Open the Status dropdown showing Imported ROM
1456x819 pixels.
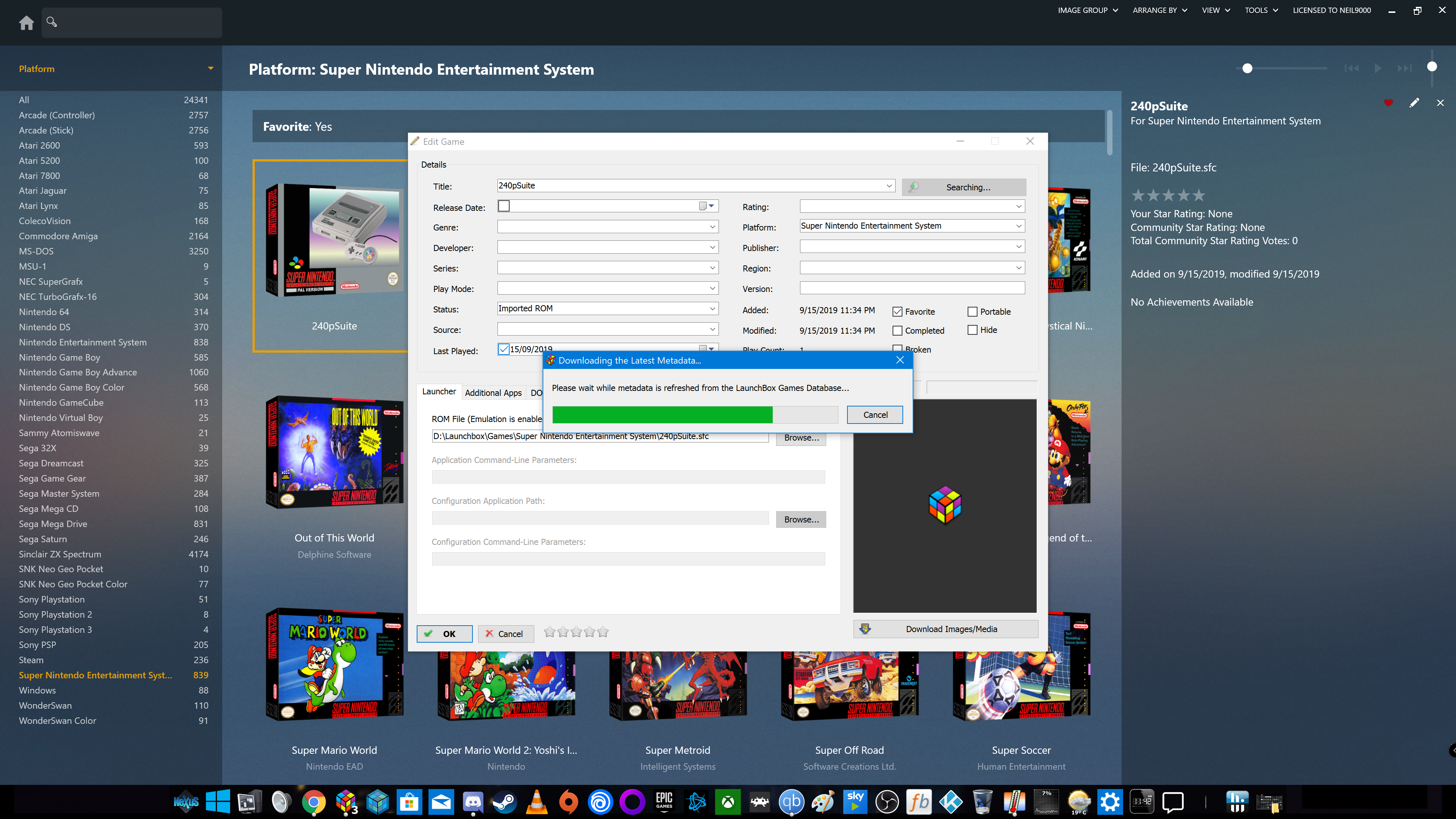[712, 309]
